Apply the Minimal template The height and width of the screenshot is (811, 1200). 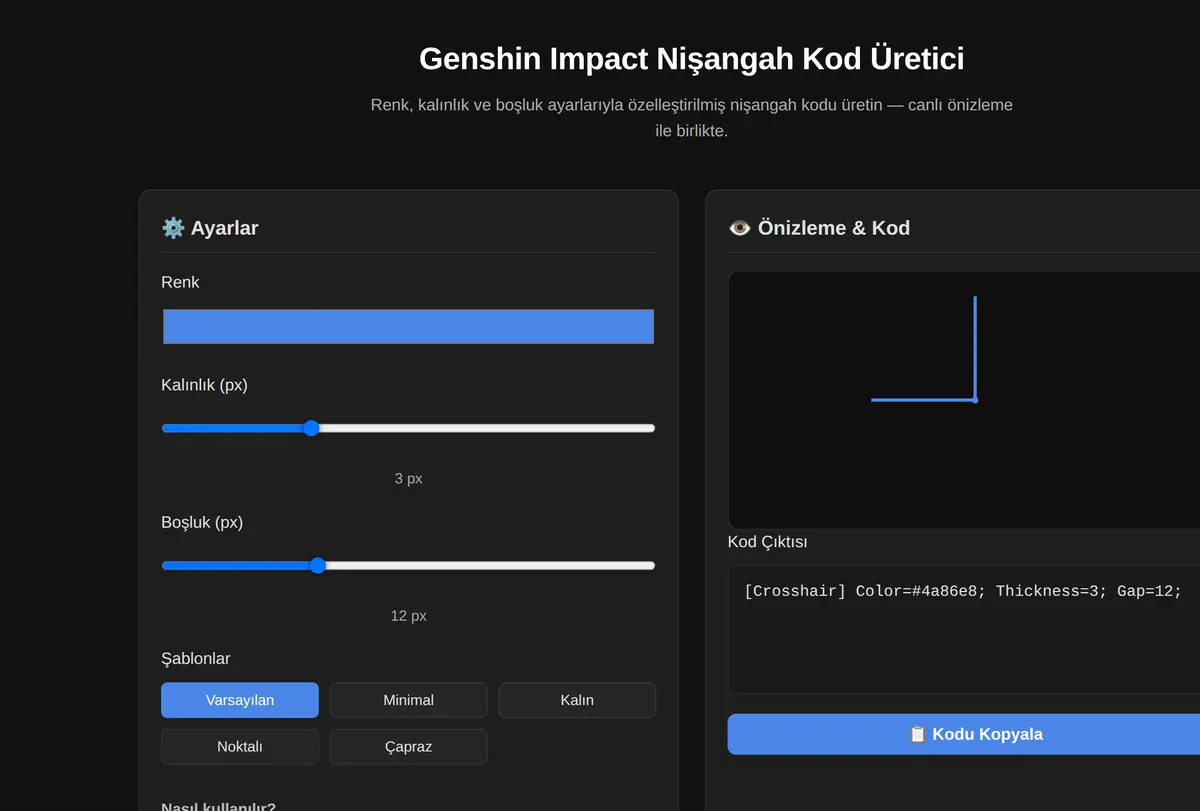pyautogui.click(x=408, y=700)
